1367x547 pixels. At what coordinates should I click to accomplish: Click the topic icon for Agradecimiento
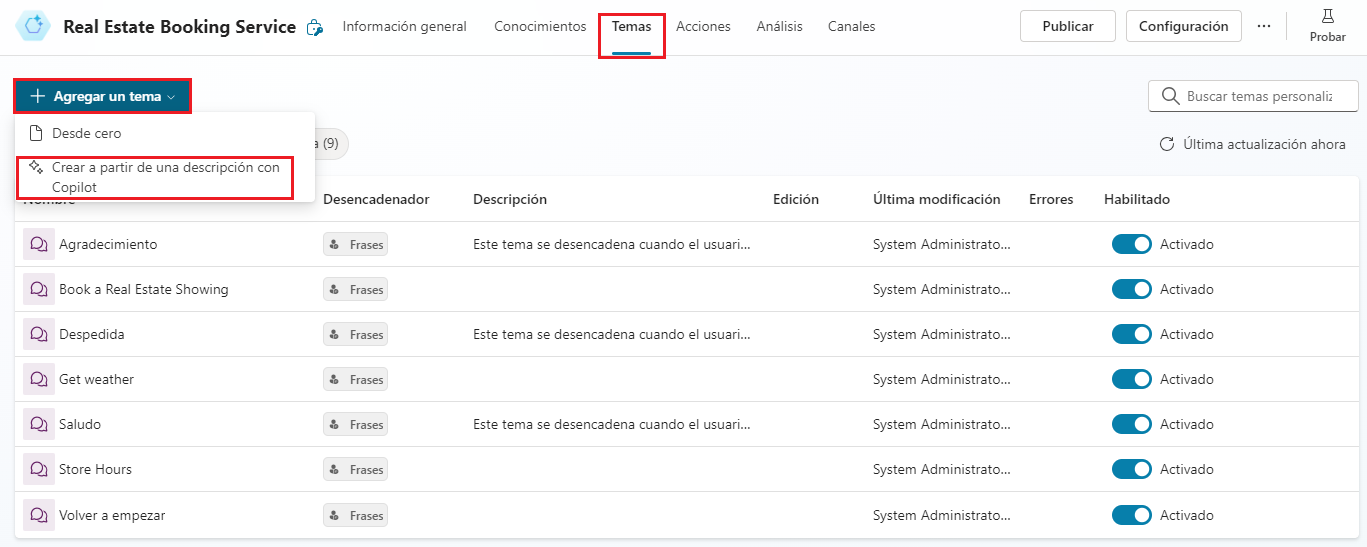click(39, 244)
